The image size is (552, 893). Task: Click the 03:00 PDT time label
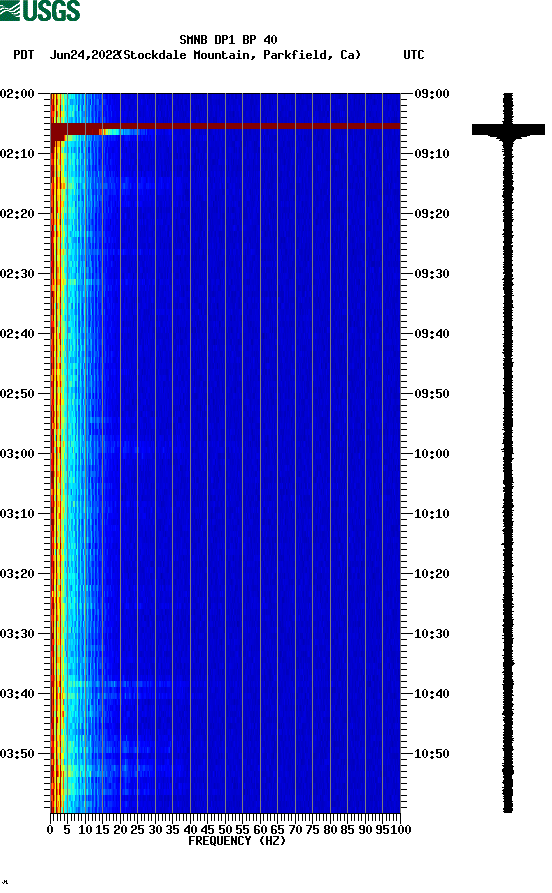[17, 454]
